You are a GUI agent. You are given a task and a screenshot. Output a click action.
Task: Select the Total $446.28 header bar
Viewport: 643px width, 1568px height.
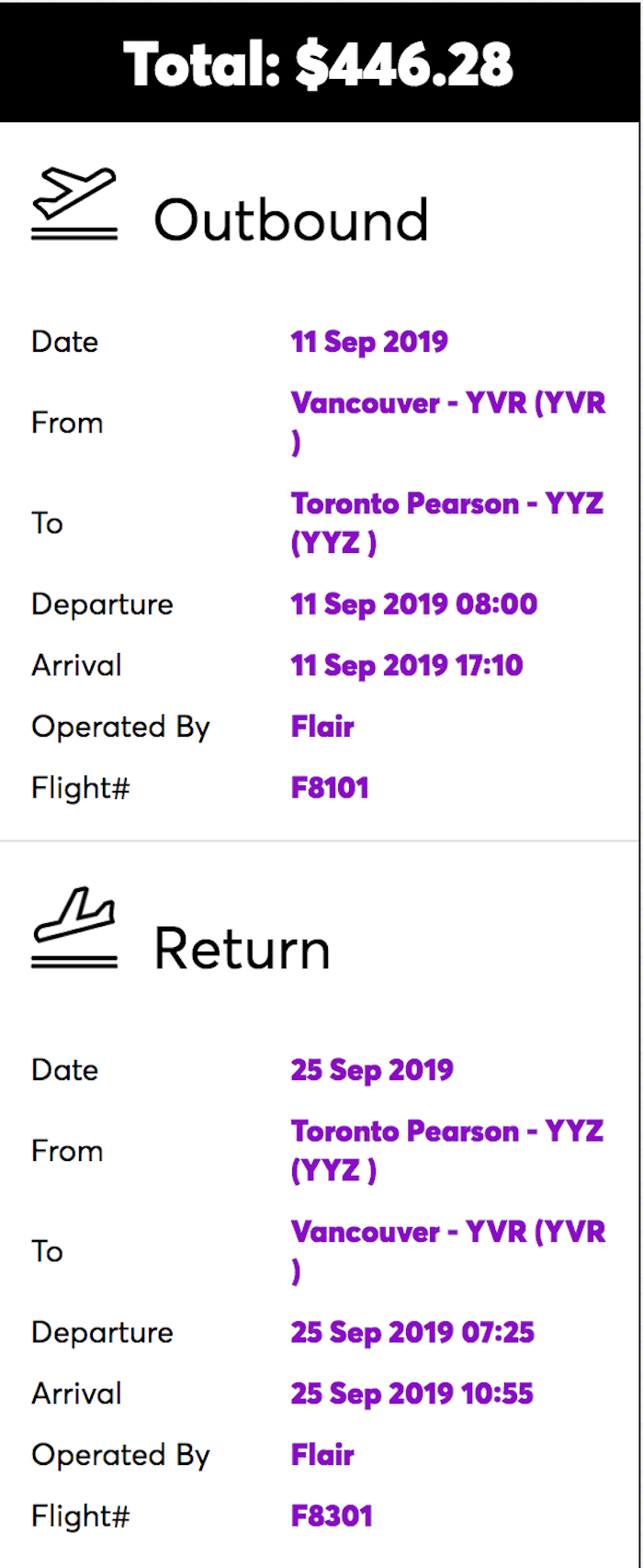[320, 62]
